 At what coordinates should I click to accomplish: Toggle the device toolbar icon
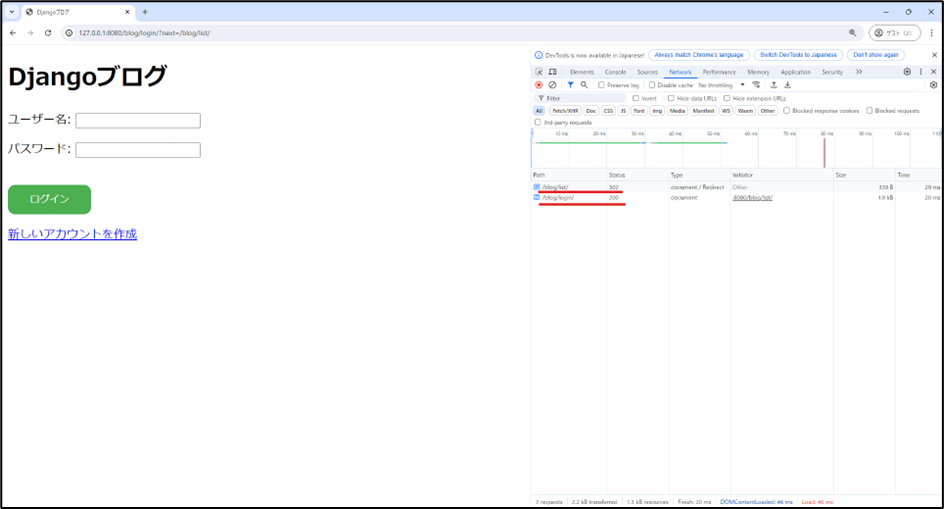pos(552,72)
